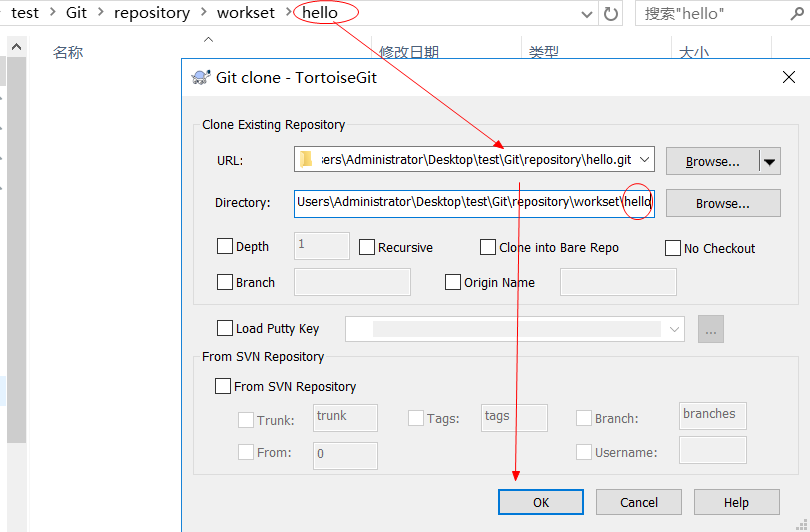Screen dimensions: 810x532
Task: Select the hello breadcrumb segment
Action: (x=320, y=13)
